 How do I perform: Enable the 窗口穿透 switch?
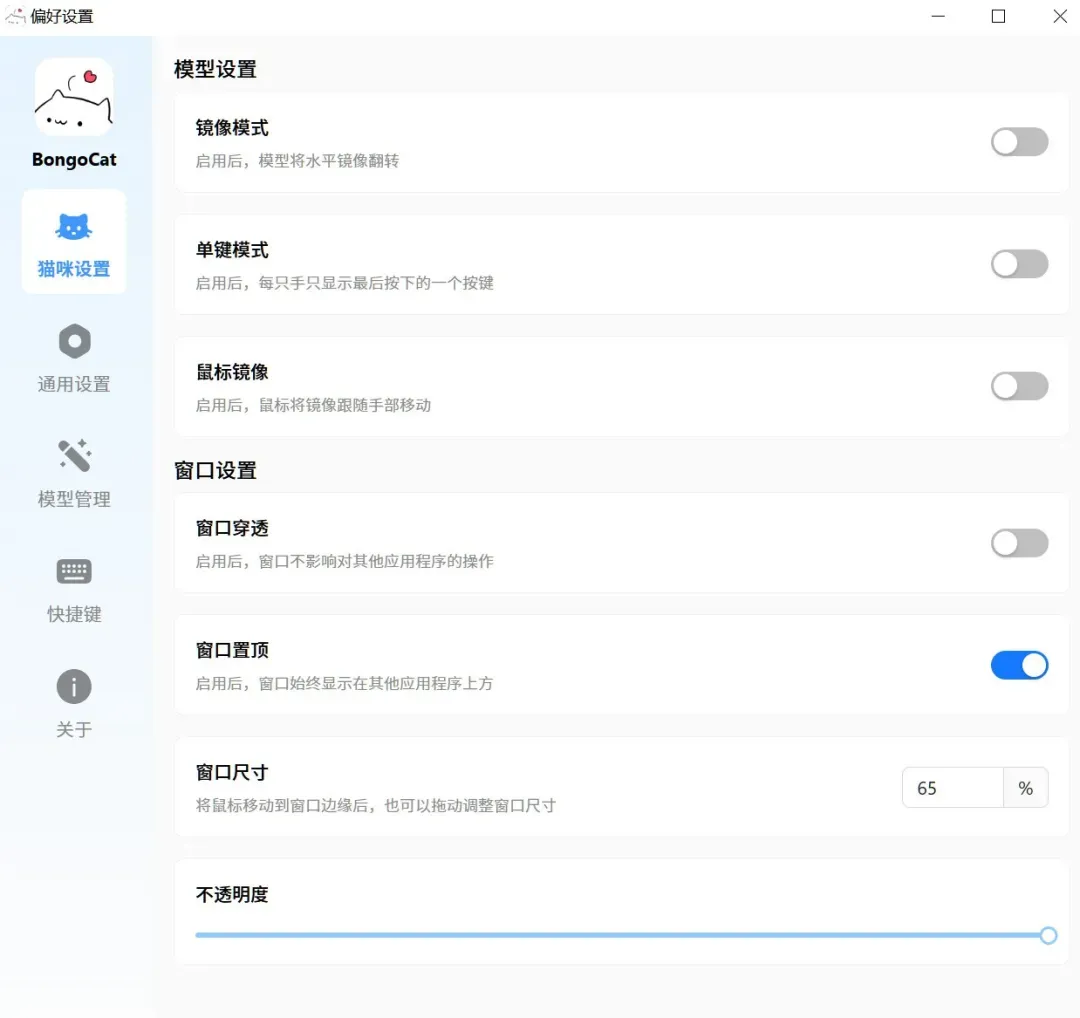click(1019, 543)
